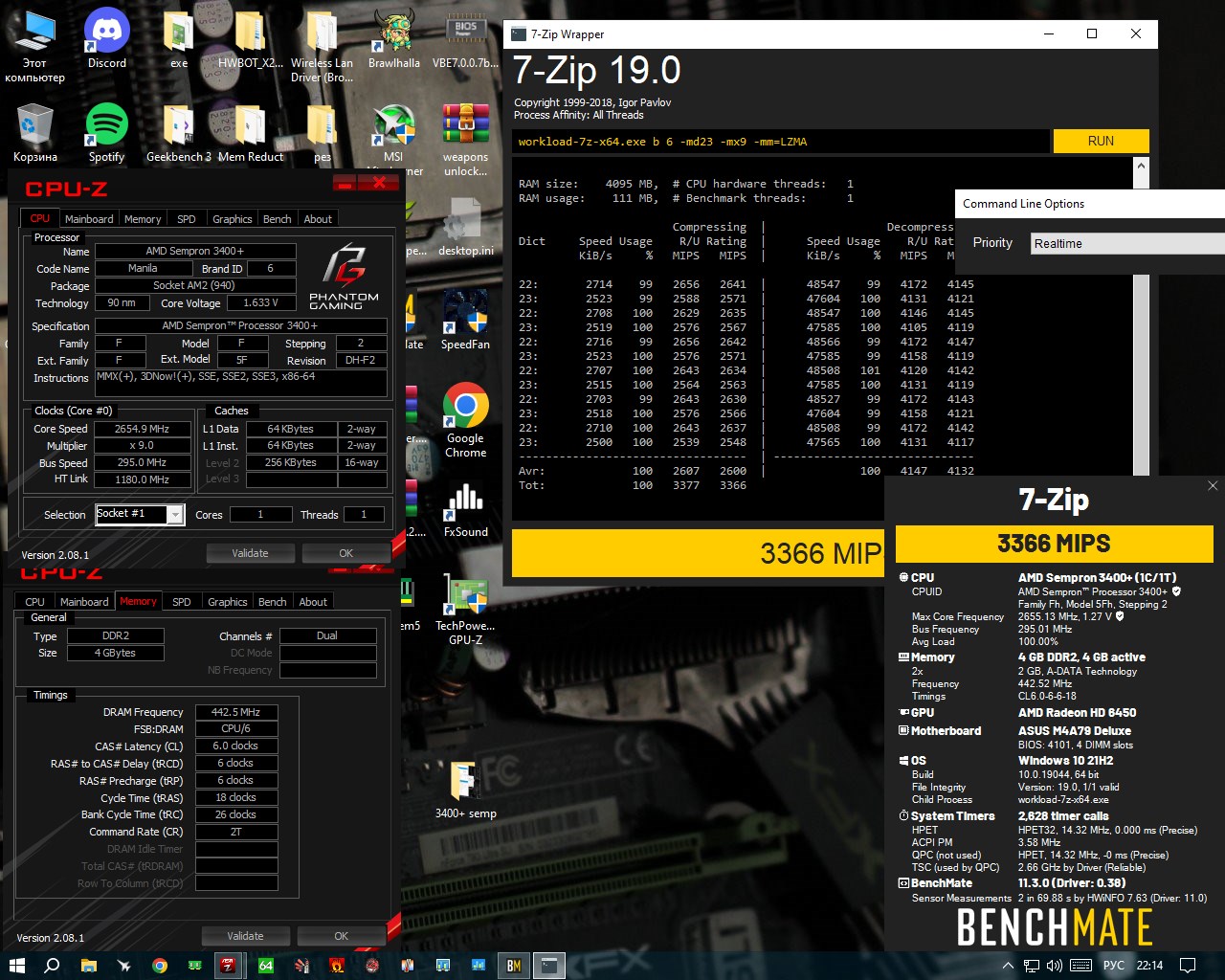1225x980 pixels.
Task: Click the console window taskbar icon
Action: click(549, 965)
